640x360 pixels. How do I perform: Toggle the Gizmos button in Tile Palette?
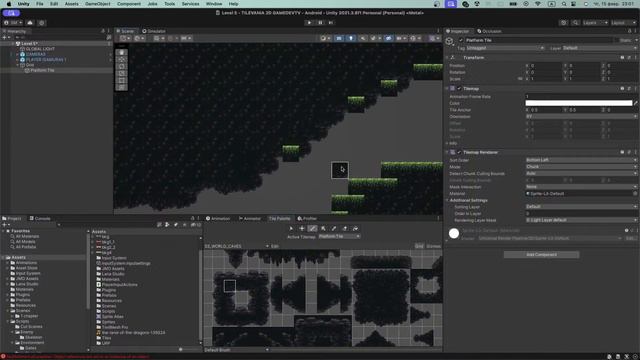(x=433, y=246)
